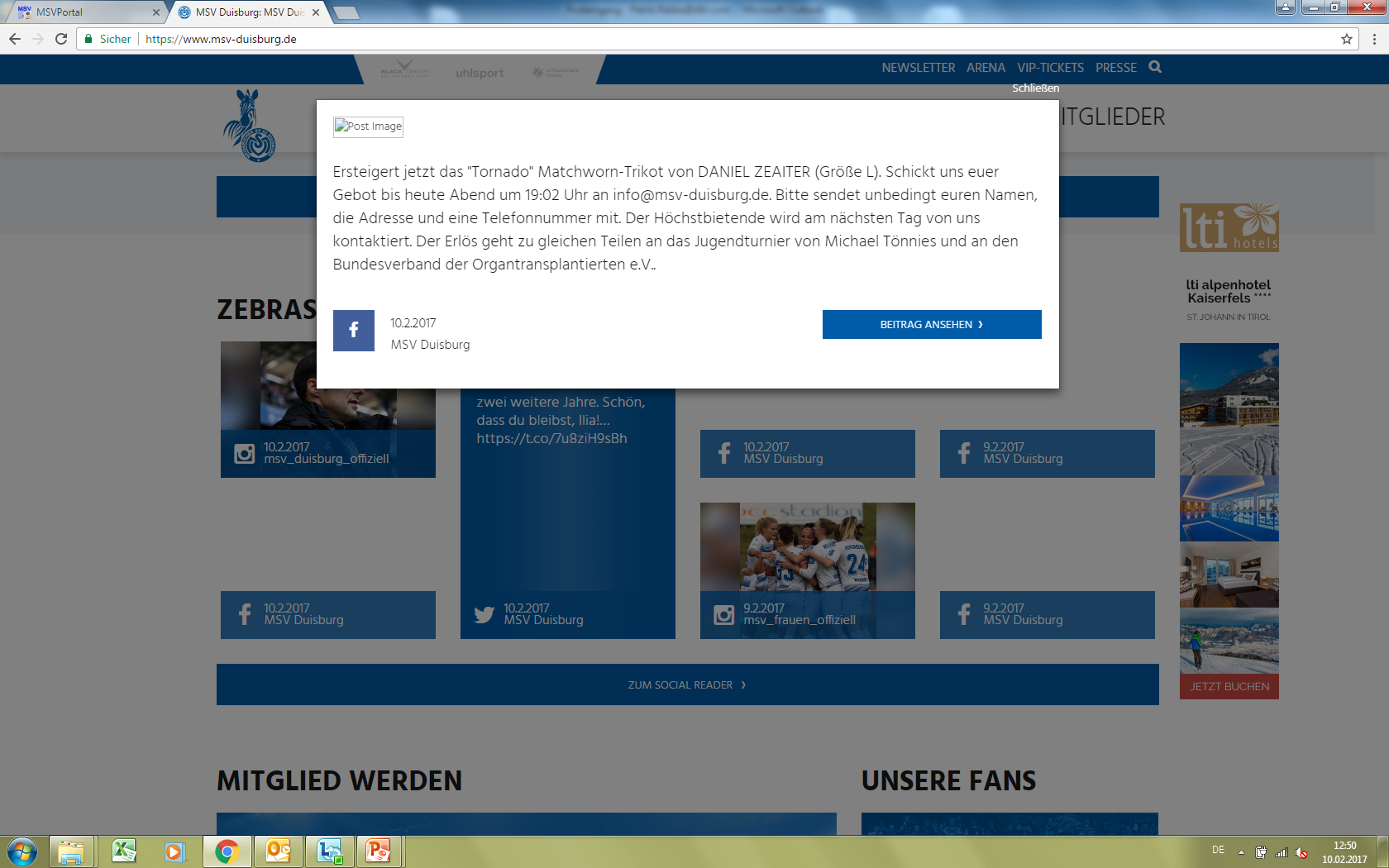Bookmark the page with the star icon
This screenshot has width=1389, height=868.
[1347, 39]
